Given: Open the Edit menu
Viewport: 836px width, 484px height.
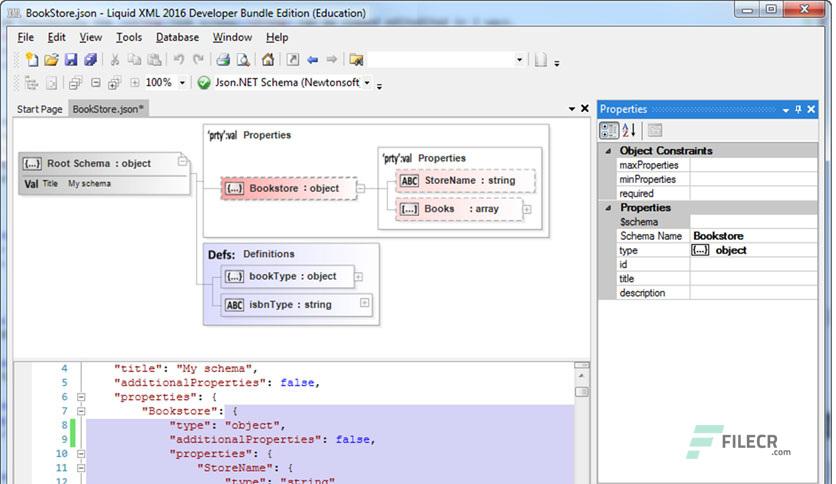Looking at the screenshot, I should pyautogui.click(x=56, y=37).
